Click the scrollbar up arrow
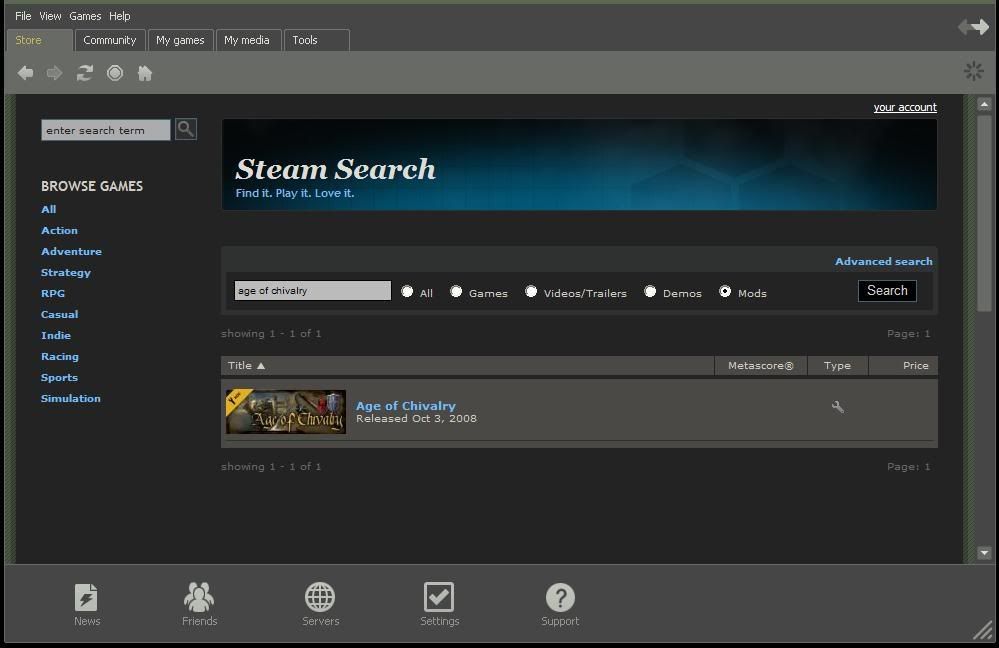 click(x=984, y=104)
